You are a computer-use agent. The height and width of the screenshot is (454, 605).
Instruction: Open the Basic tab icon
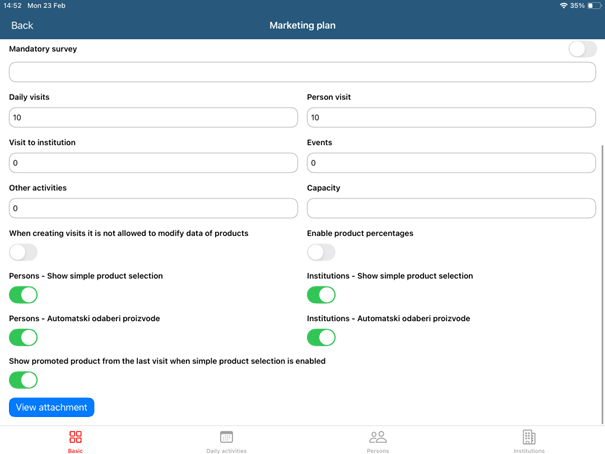pos(75,437)
